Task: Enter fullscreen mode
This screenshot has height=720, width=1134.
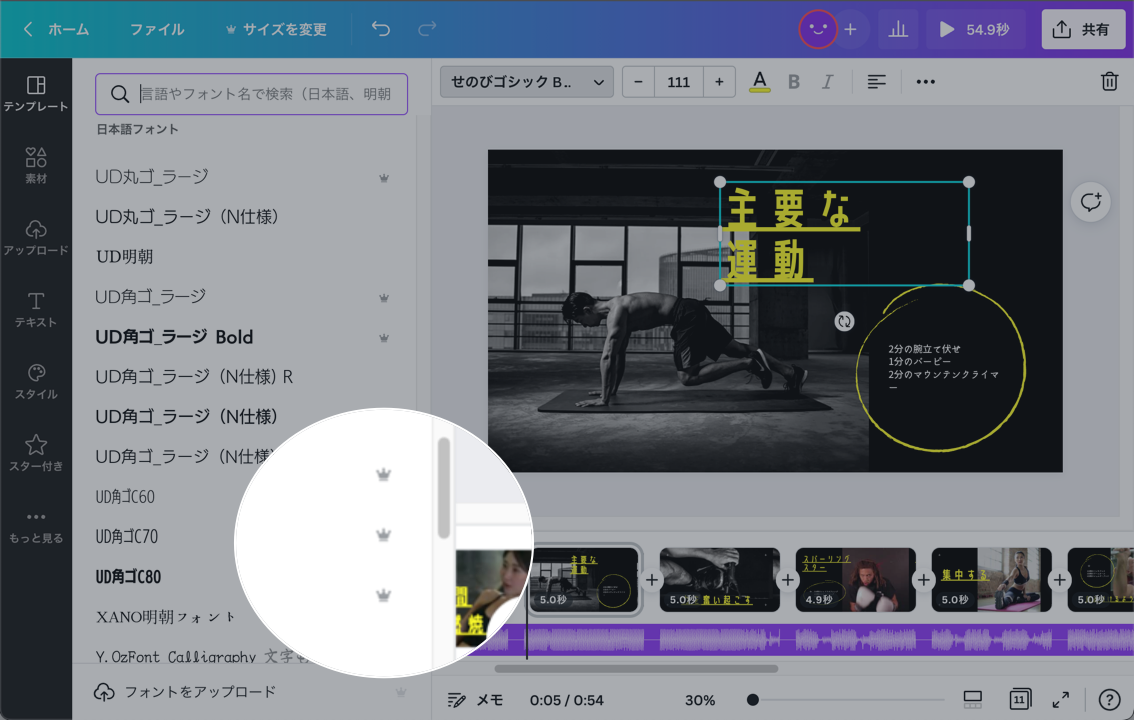Action: point(1060,700)
